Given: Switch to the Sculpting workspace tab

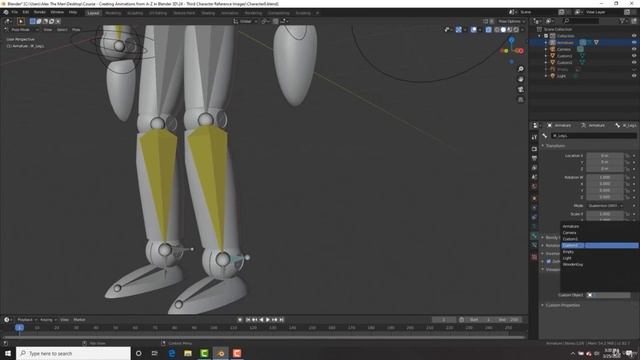Looking at the screenshot, I should click(x=135, y=13).
